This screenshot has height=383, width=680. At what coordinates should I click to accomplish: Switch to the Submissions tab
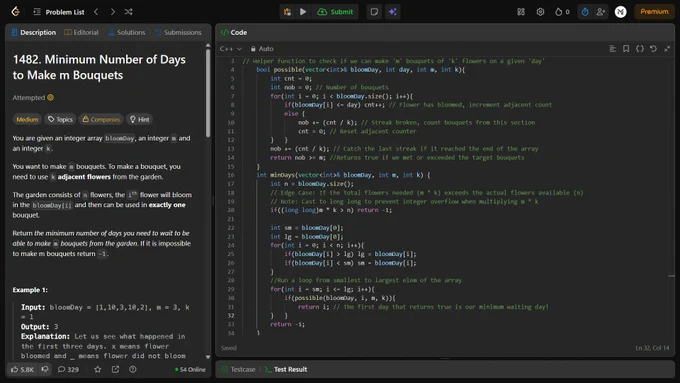[178, 33]
